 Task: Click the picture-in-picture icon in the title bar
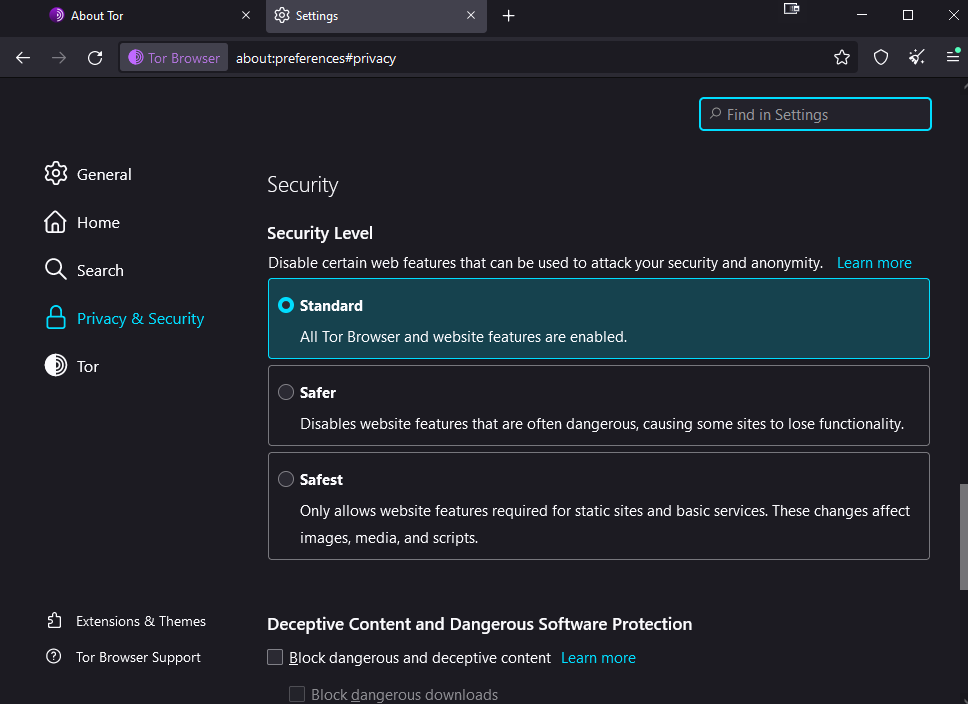pos(791,9)
